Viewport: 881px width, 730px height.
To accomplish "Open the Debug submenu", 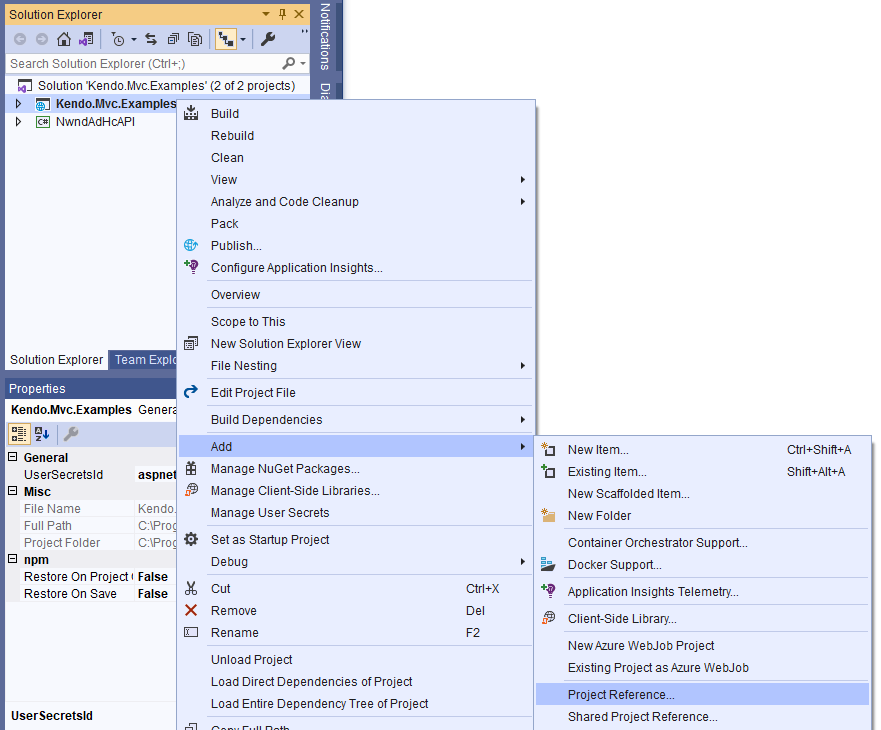I will [356, 561].
